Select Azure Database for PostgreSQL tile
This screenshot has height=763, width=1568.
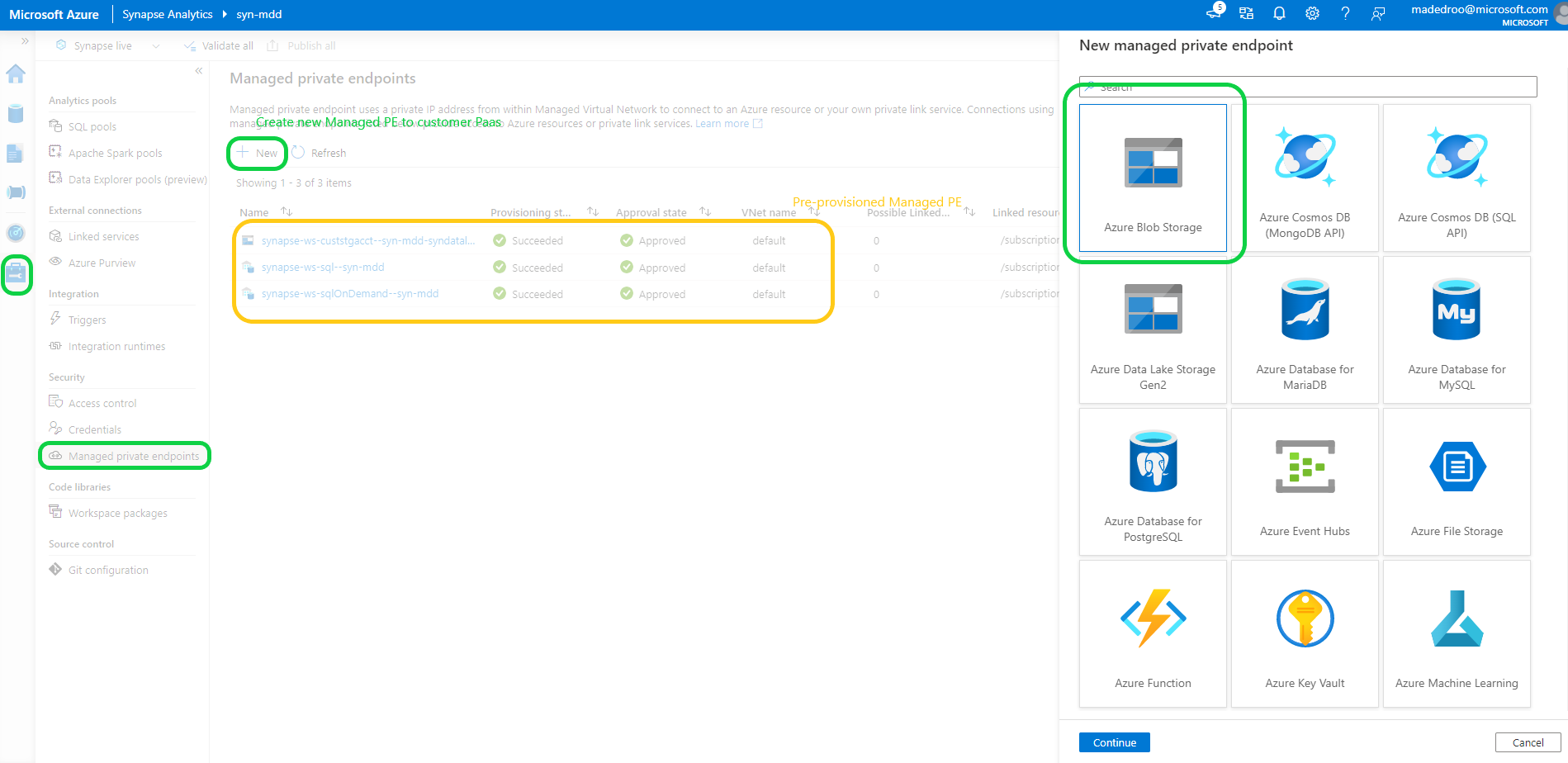click(1153, 481)
